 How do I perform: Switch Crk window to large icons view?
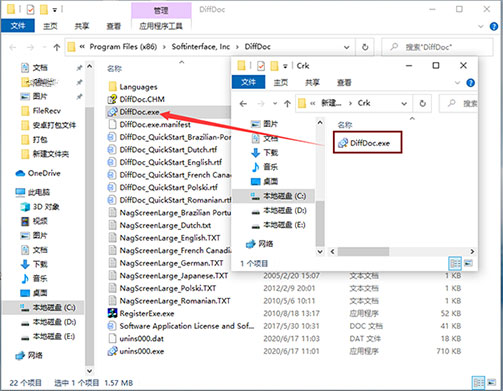pyautogui.click(x=468, y=263)
